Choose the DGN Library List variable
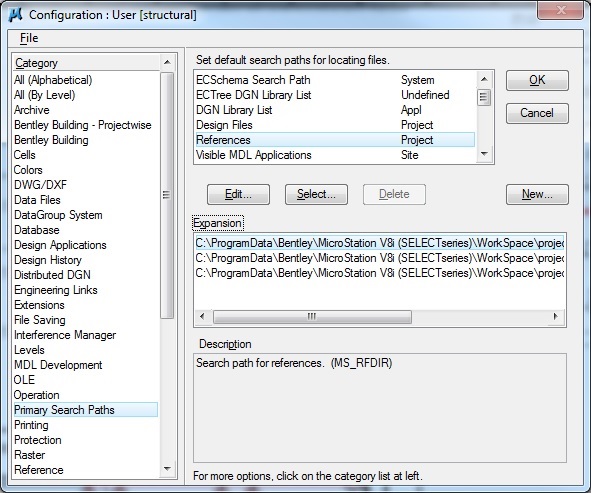The width and height of the screenshot is (591, 493). point(335,110)
